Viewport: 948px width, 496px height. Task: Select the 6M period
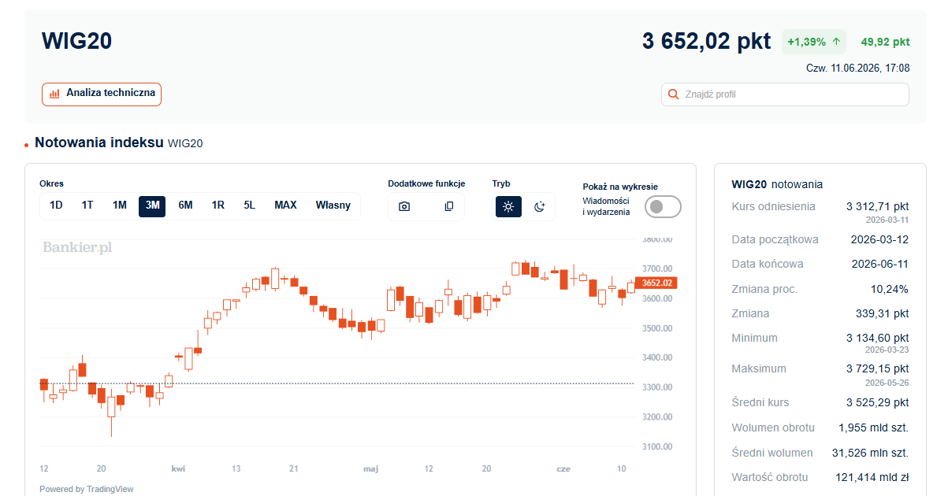(185, 205)
